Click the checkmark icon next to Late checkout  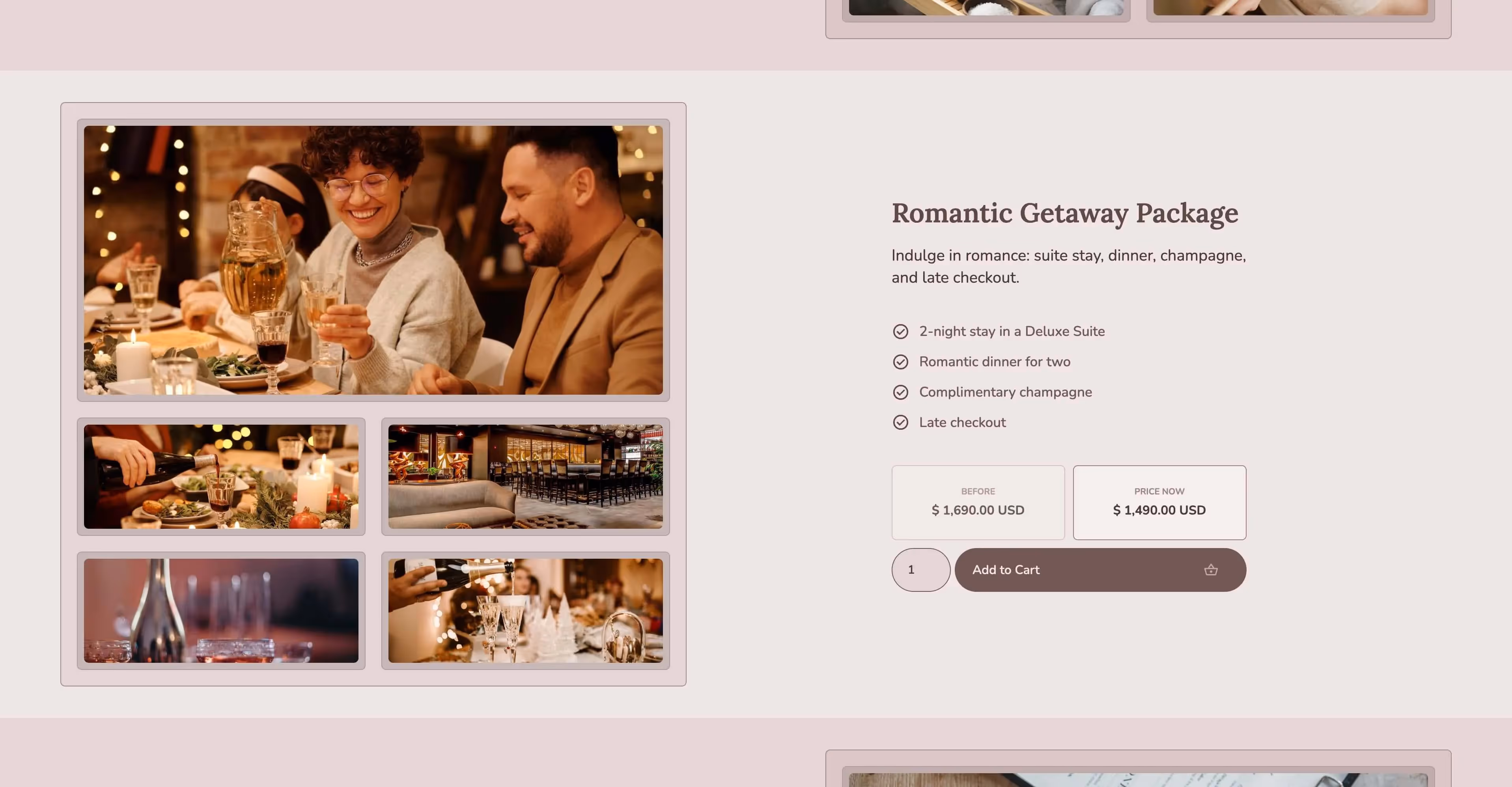[x=901, y=422]
